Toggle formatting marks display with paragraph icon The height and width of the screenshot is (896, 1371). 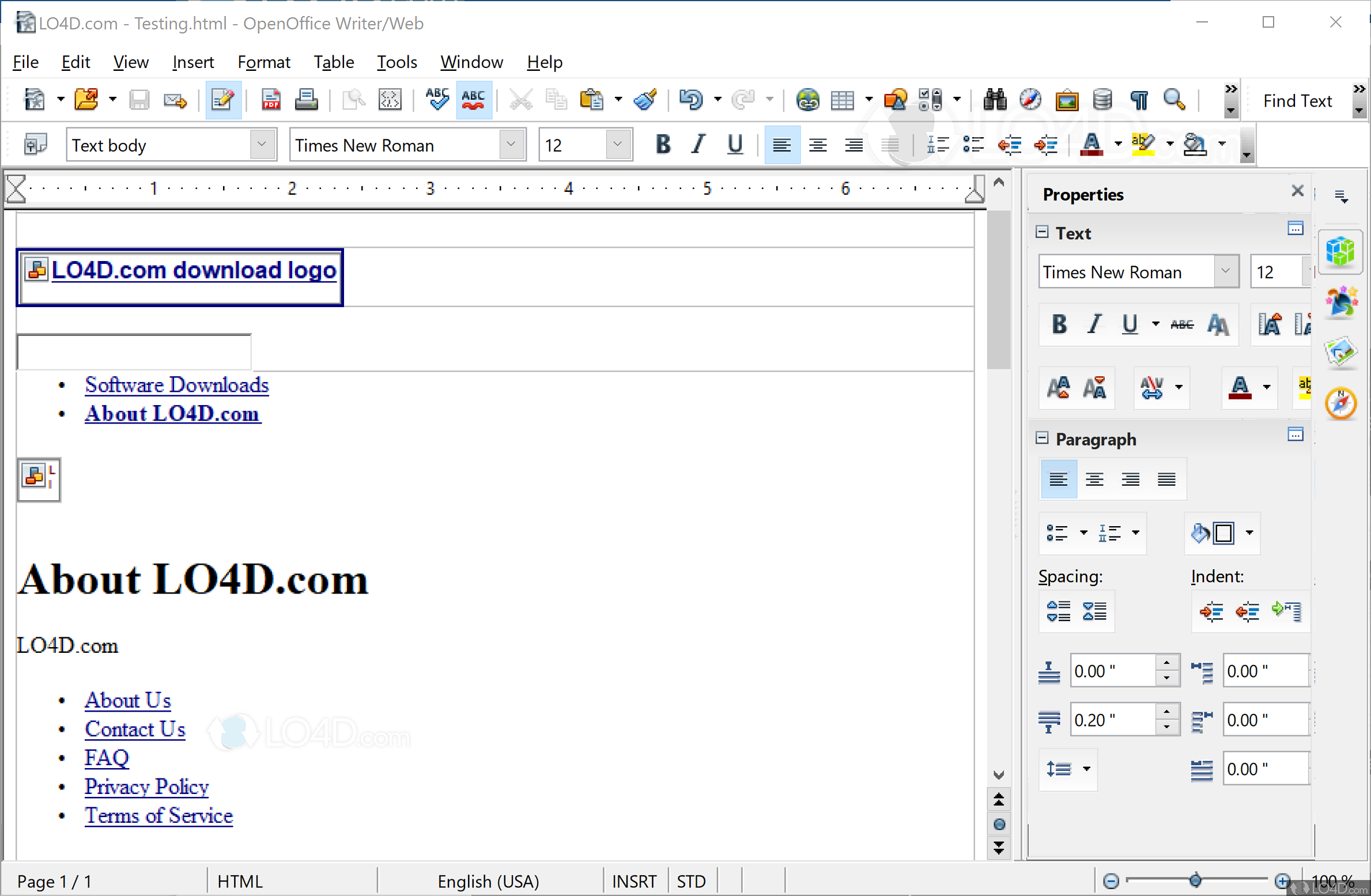(x=1138, y=99)
